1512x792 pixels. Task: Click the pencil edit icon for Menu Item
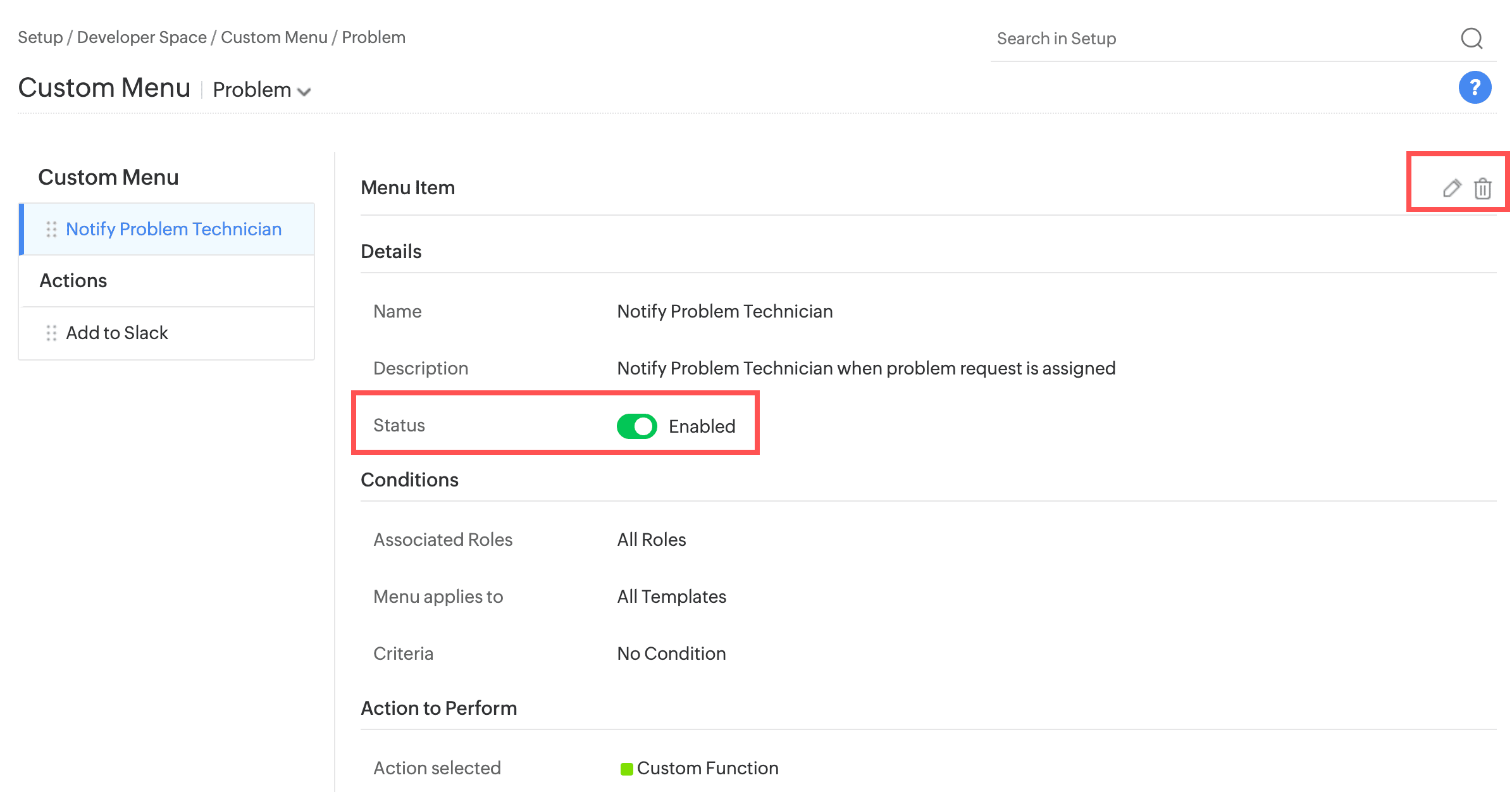[1451, 188]
